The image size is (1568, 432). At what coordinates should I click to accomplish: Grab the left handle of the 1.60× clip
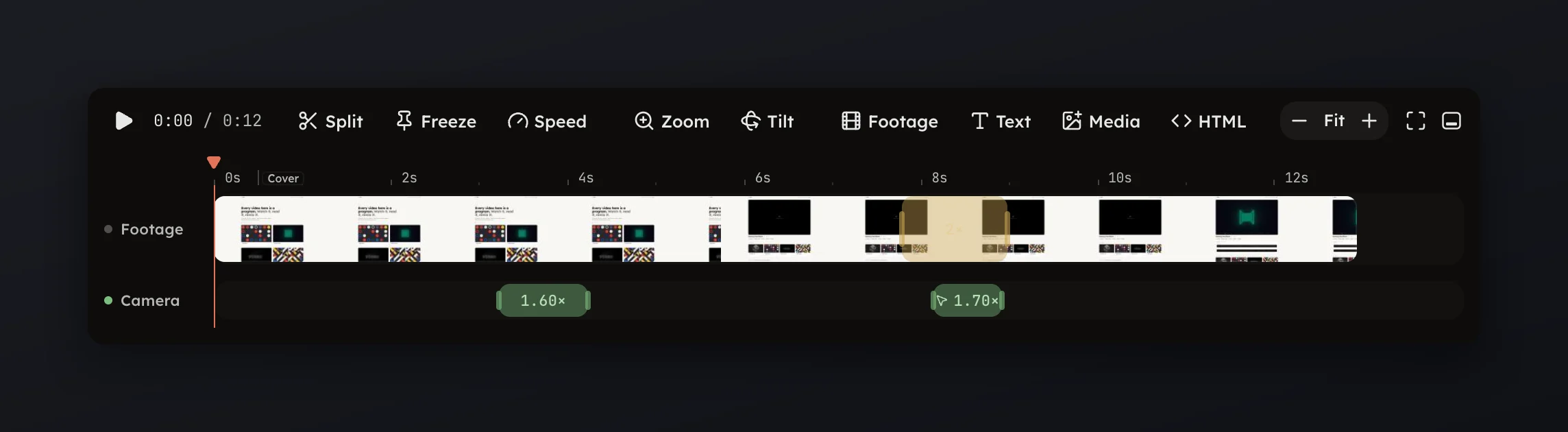click(499, 300)
